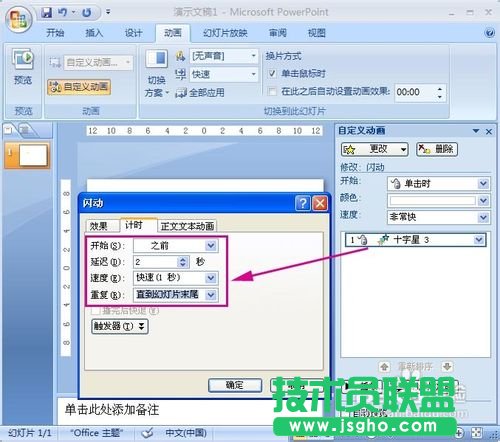The height and width of the screenshot is (442, 500).
Task: Click Custom Animation (自定义动画) ribbon button
Action: click(79, 87)
